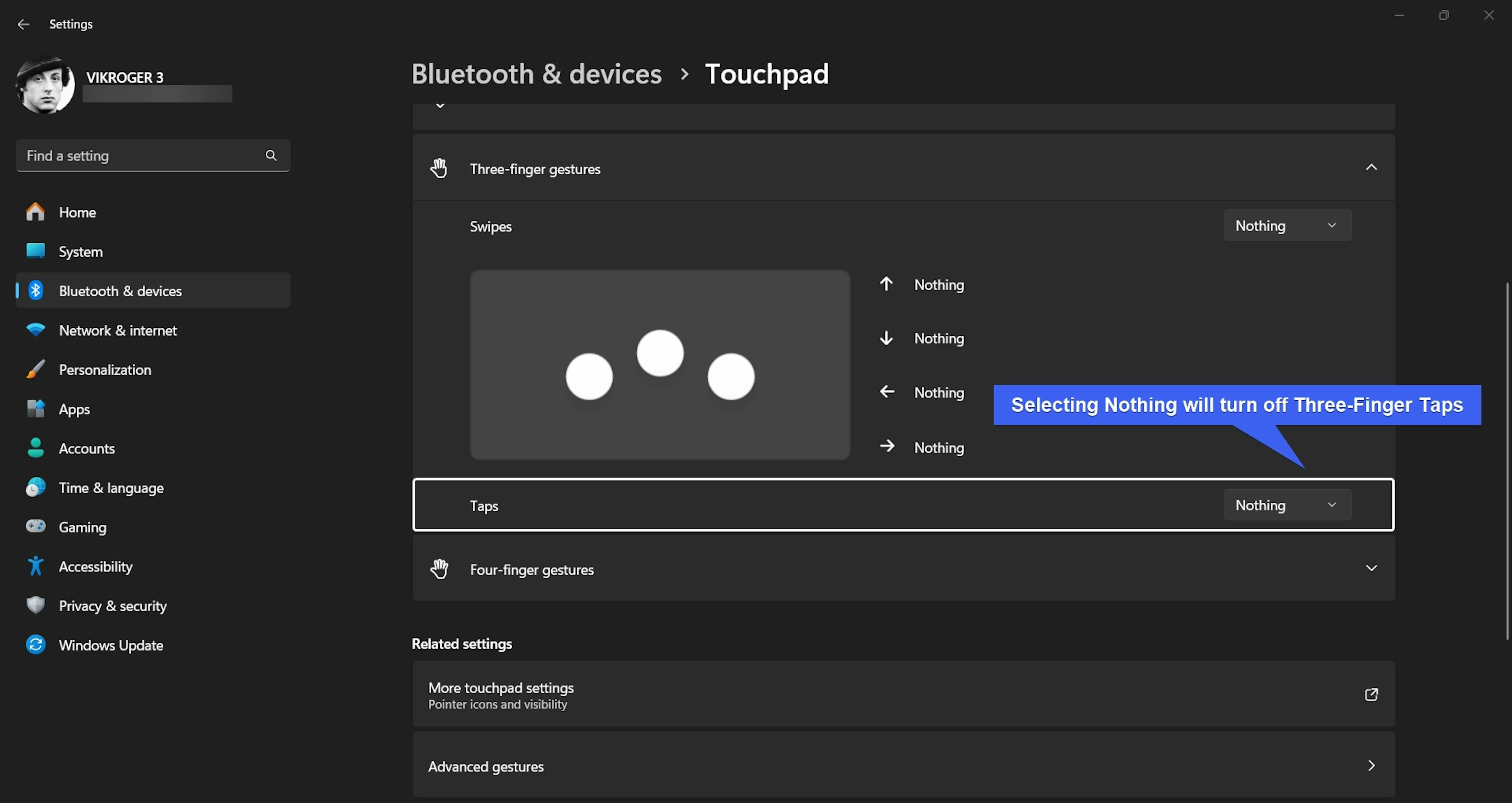Click the Home icon in sidebar
Image resolution: width=1512 pixels, height=803 pixels.
35,212
